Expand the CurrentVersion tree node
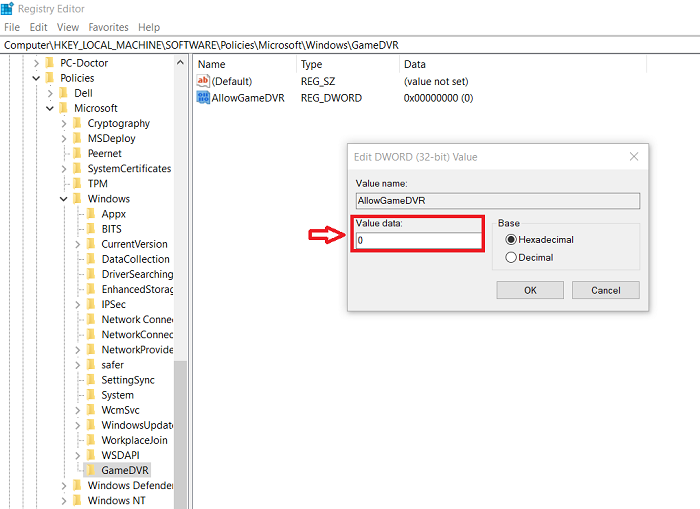The width and height of the screenshot is (700, 509). tap(77, 244)
